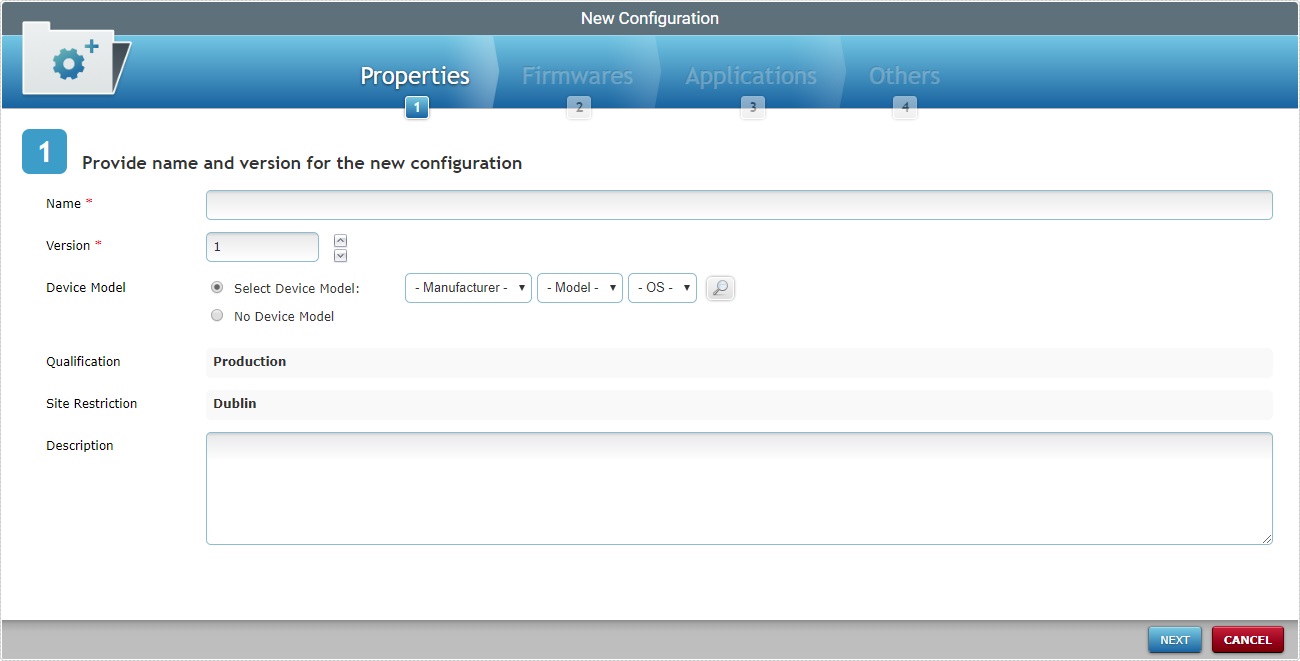Click inside the Description text area
The height and width of the screenshot is (661, 1300).
click(x=738, y=488)
